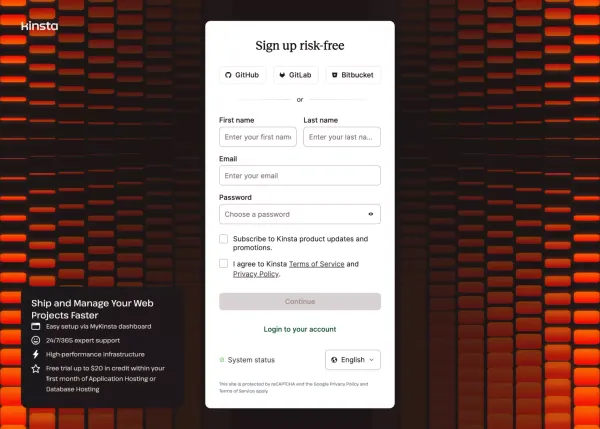Sign up with the GitHub button
The image size is (600, 429).
(x=243, y=75)
